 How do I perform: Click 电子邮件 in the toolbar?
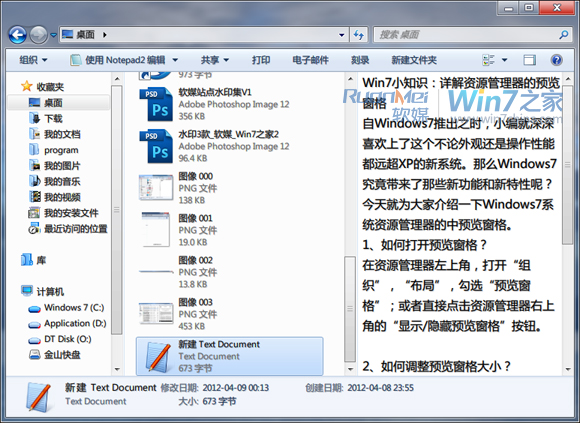[310, 60]
